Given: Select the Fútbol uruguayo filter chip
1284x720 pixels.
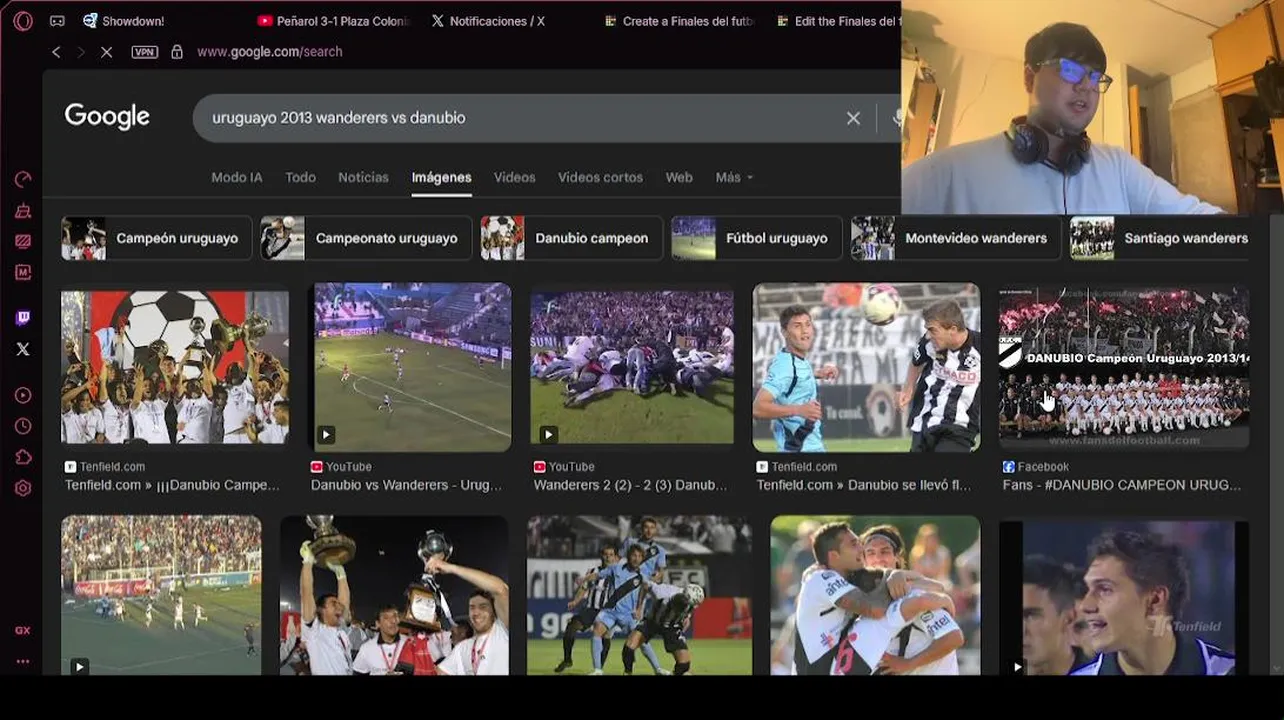Looking at the screenshot, I should [x=757, y=238].
